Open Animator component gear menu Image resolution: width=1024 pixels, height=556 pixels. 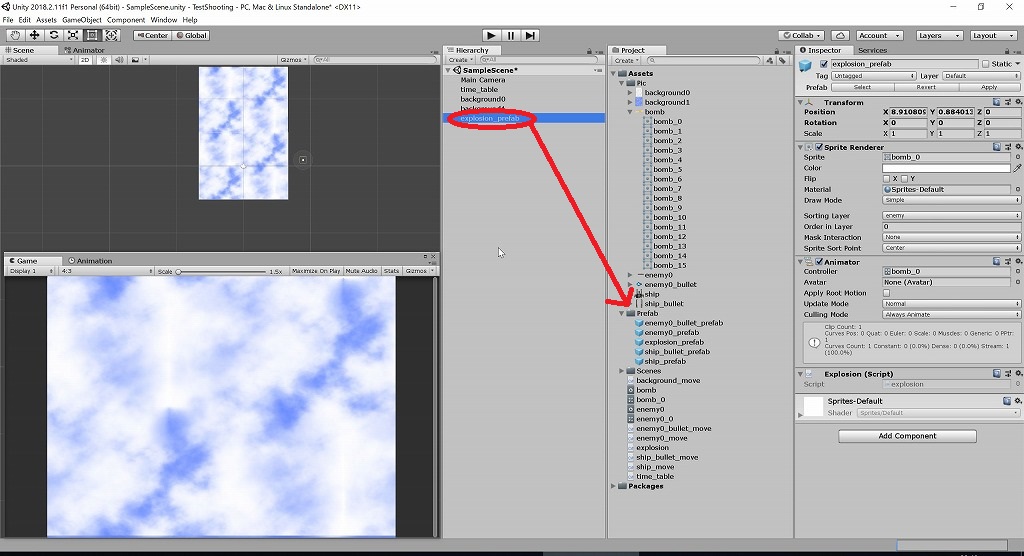coord(1017,261)
